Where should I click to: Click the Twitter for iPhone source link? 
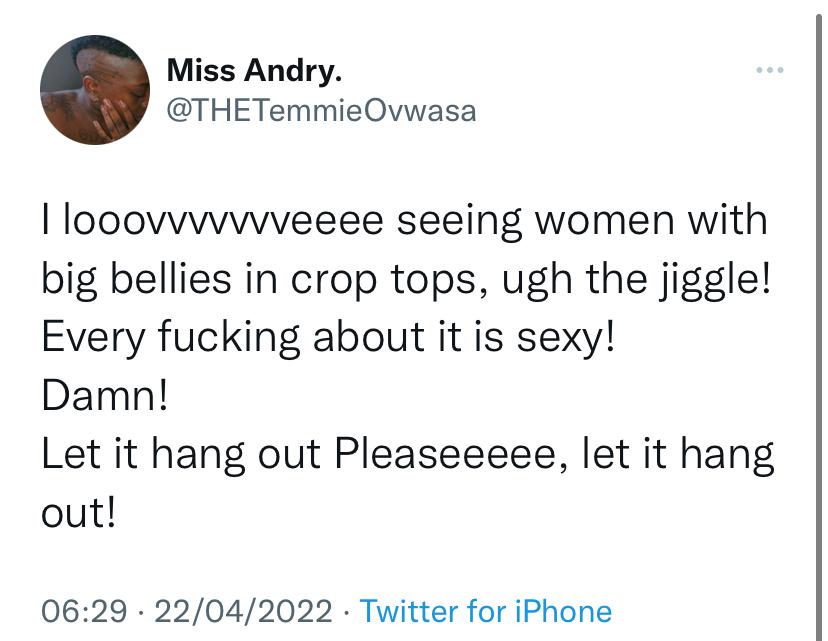click(x=486, y=611)
